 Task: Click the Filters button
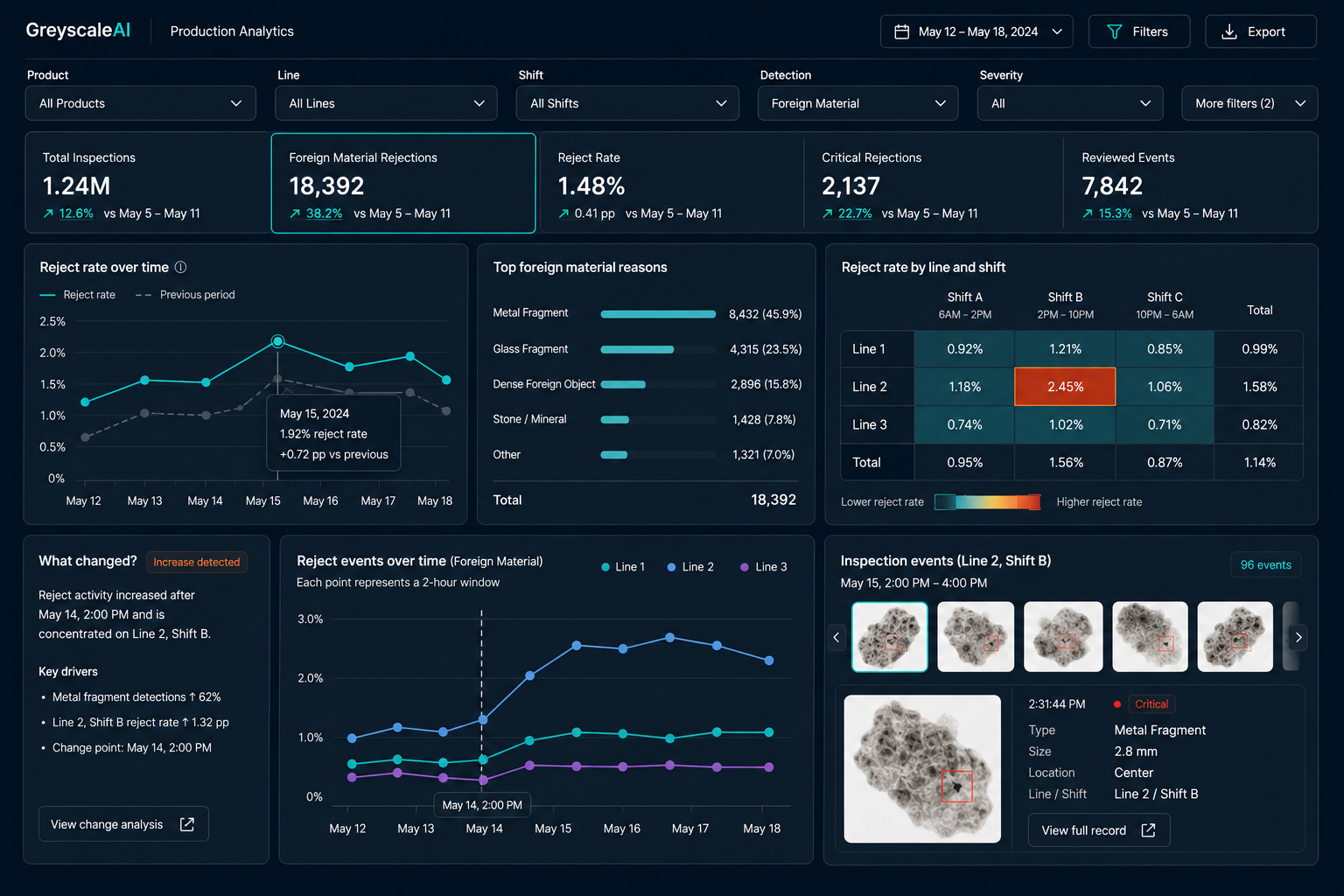tap(1139, 31)
